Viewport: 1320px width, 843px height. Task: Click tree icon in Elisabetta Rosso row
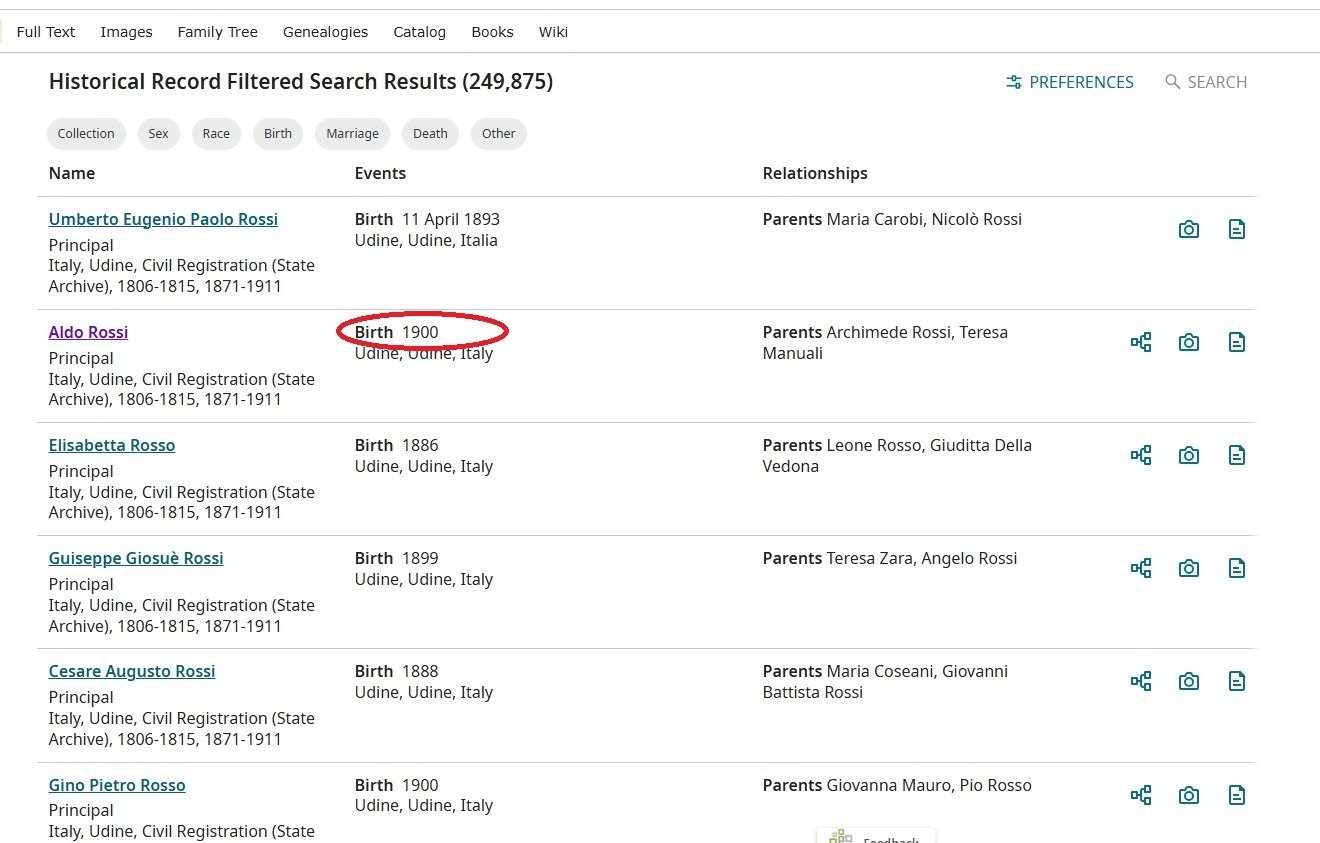pyautogui.click(x=1141, y=456)
